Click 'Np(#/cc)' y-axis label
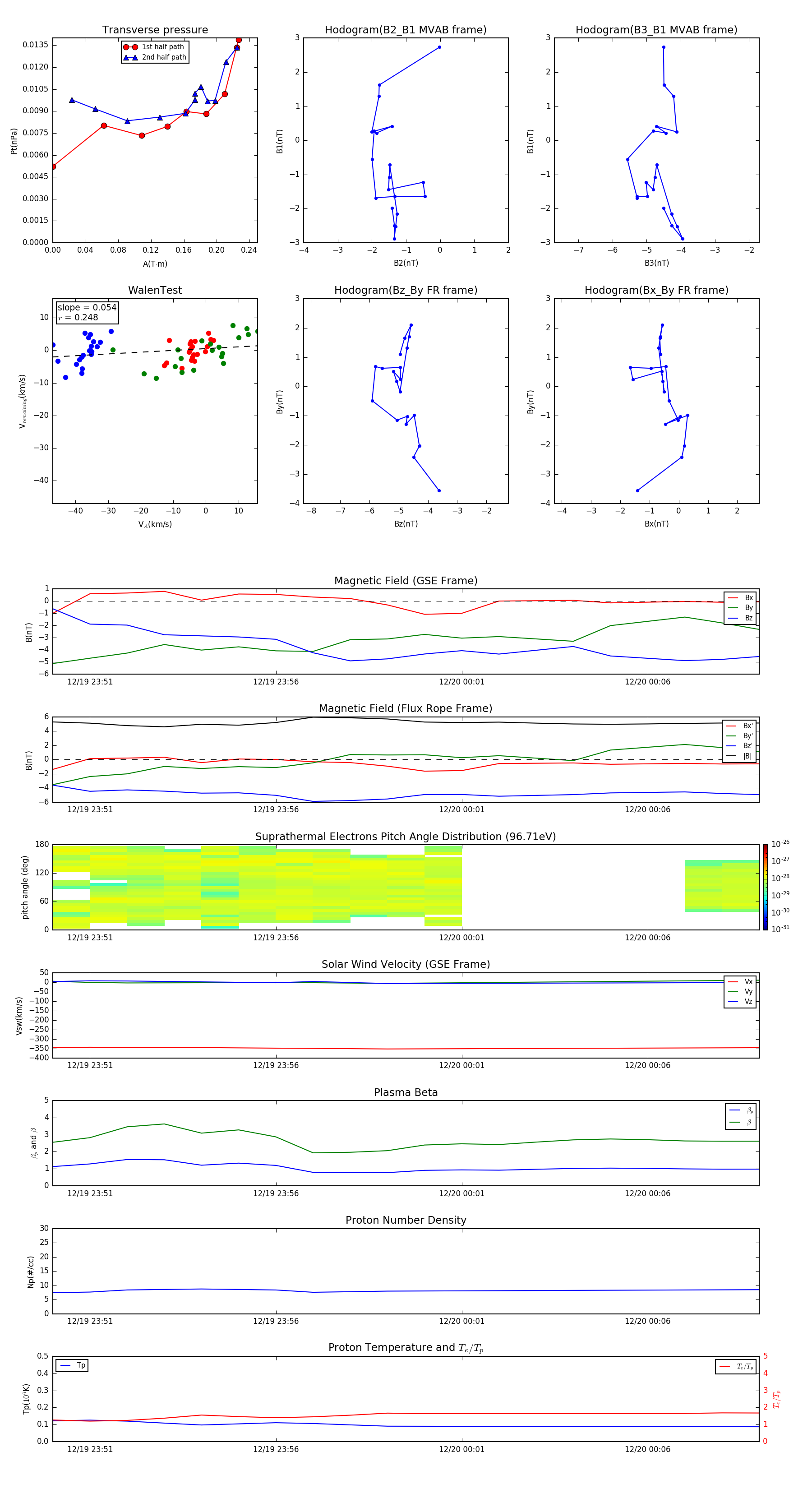The image size is (812, 1489). point(31,1272)
